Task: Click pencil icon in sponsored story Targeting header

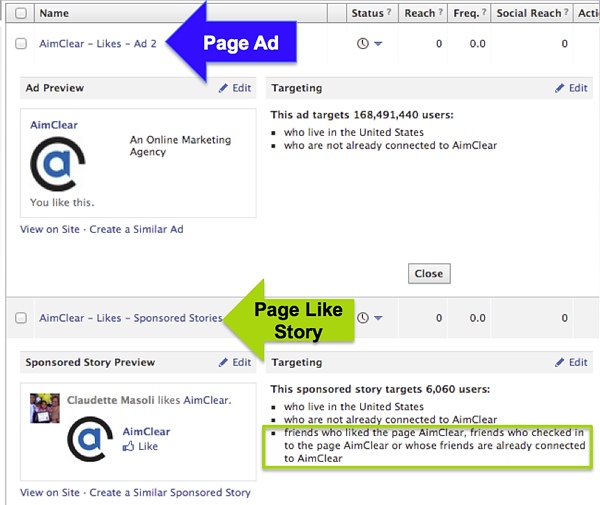Action: coord(559,362)
